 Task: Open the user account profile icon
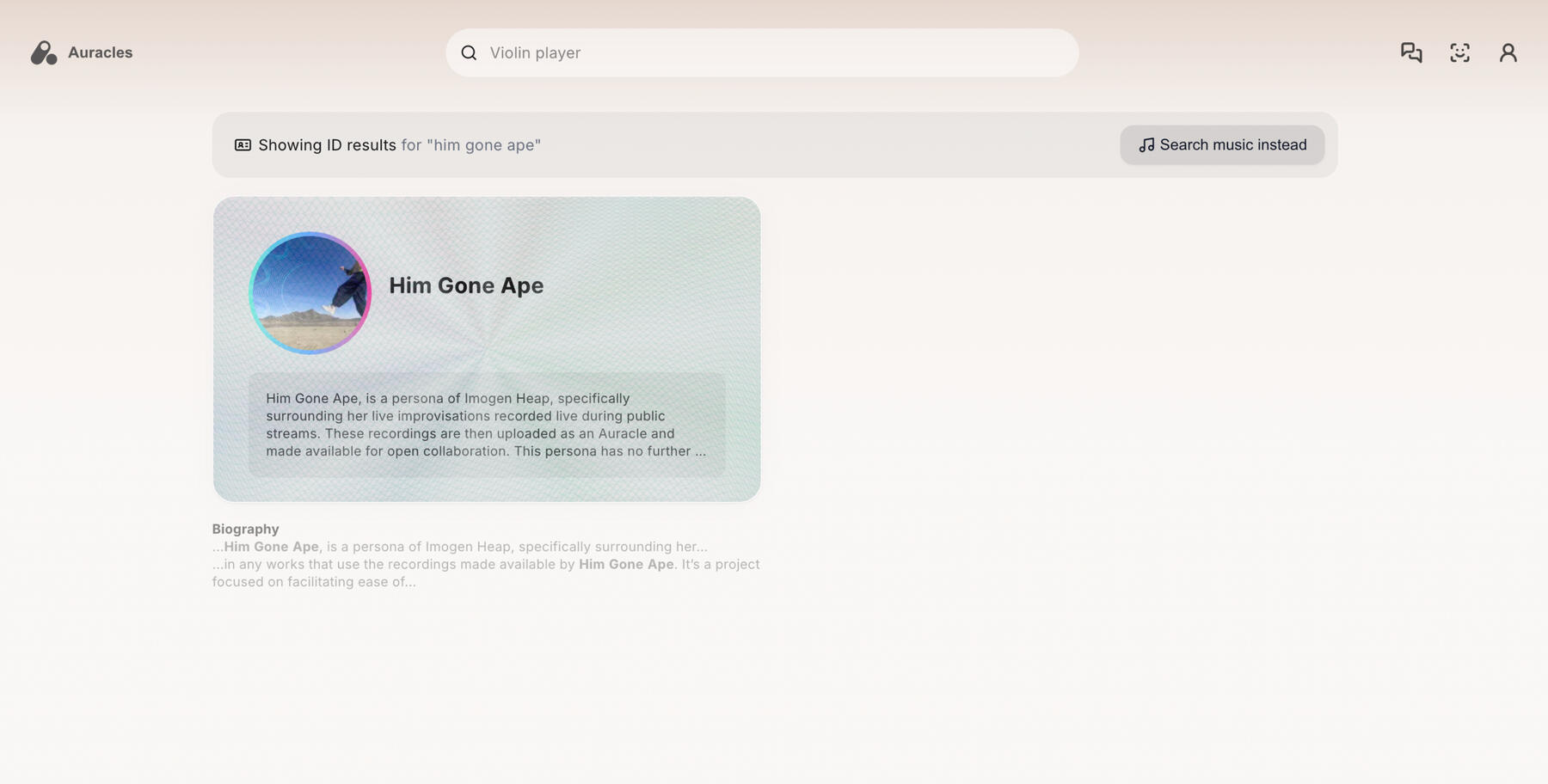(x=1508, y=53)
